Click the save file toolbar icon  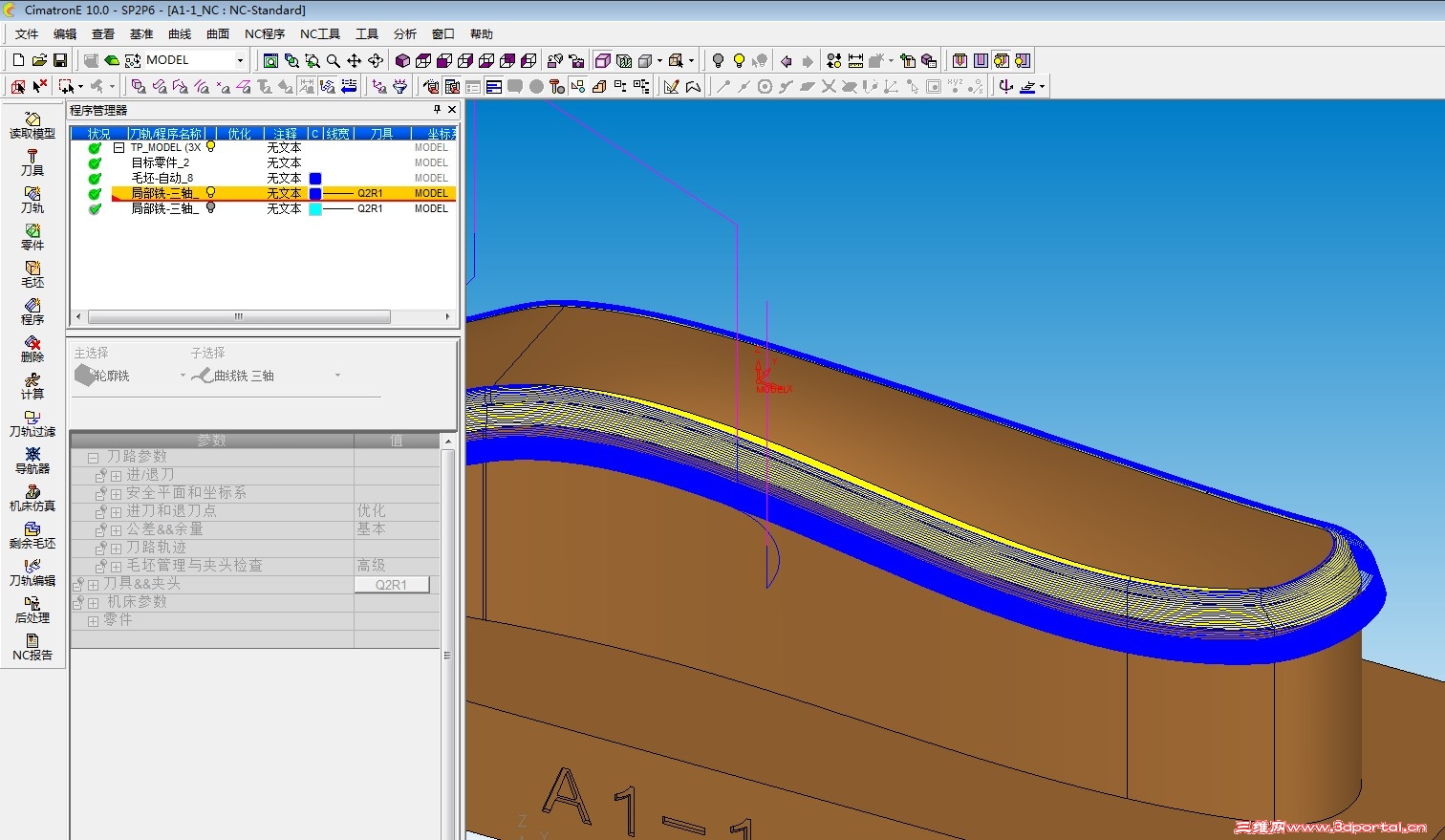[x=59, y=60]
